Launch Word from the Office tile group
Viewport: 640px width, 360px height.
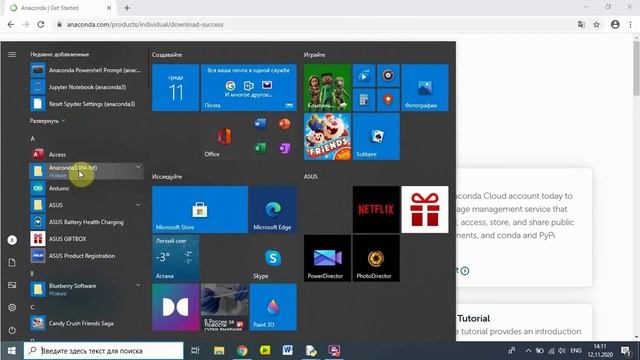click(260, 124)
